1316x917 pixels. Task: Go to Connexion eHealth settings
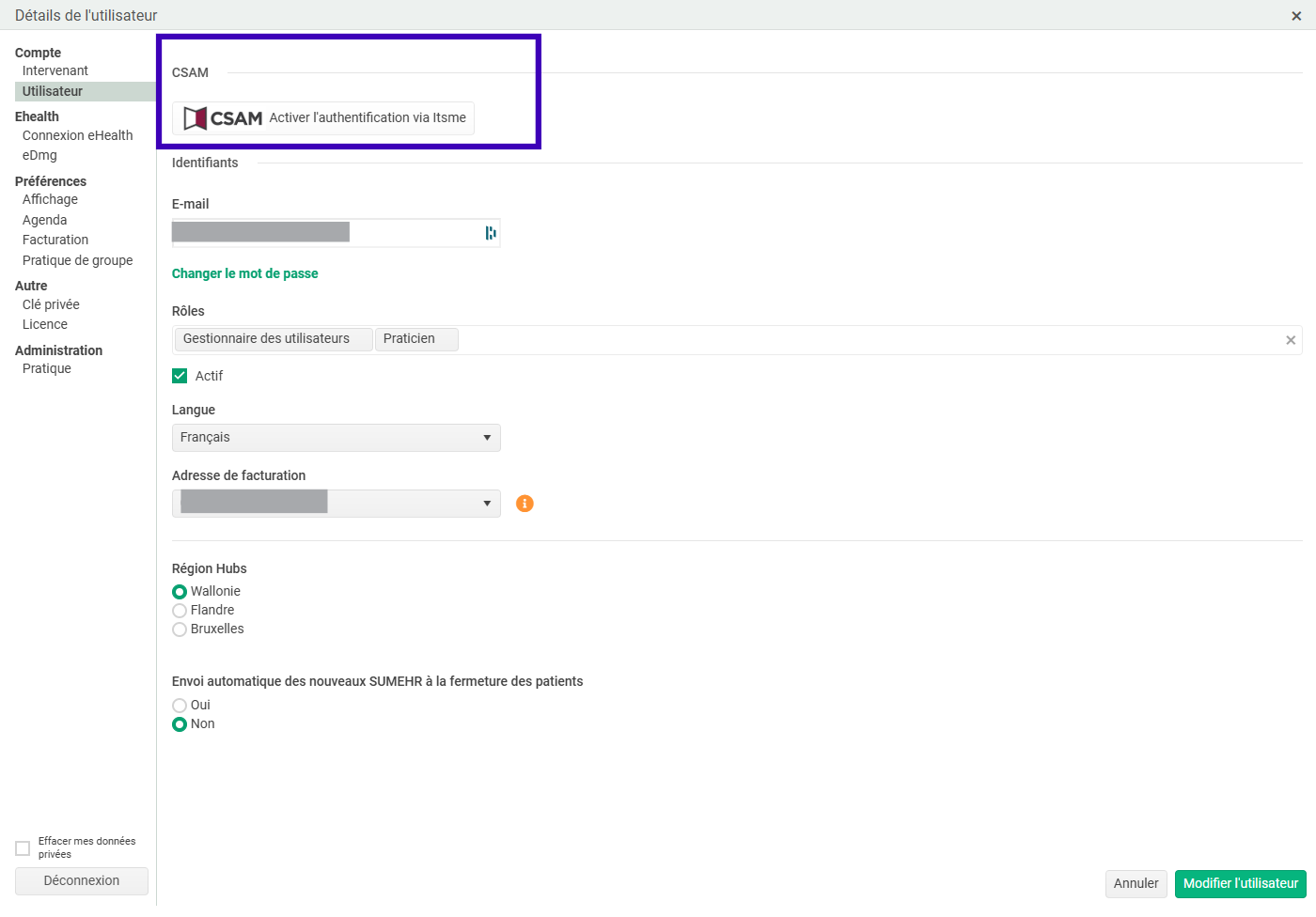[78, 135]
